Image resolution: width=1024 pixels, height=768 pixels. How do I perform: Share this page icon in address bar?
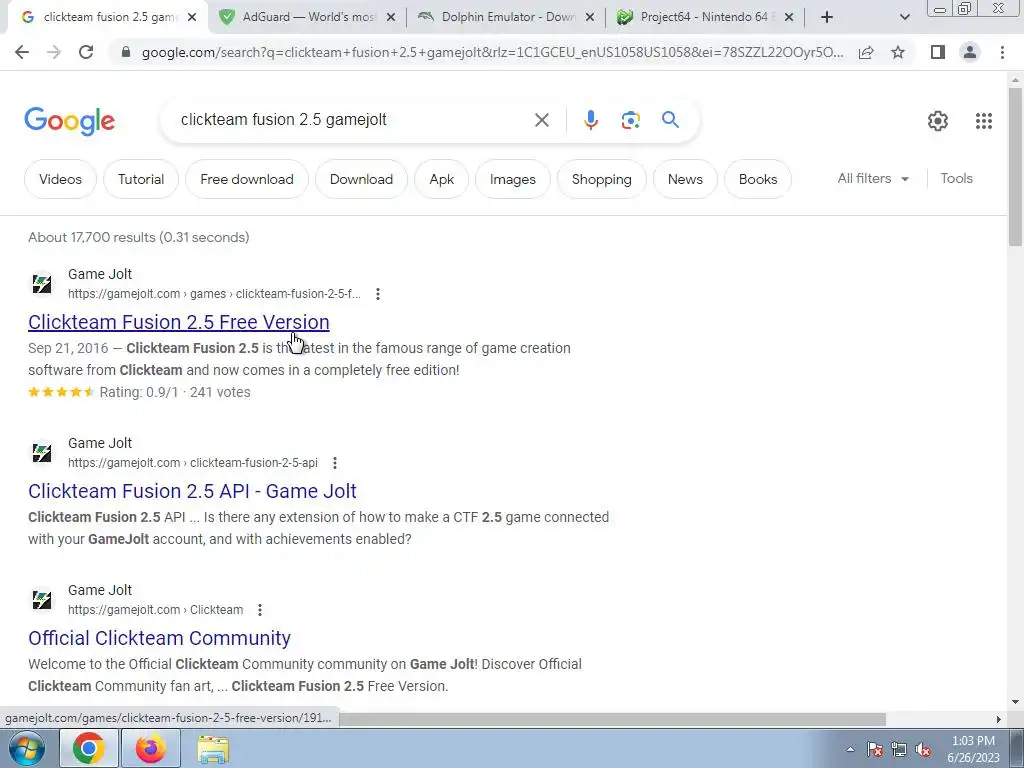click(866, 52)
